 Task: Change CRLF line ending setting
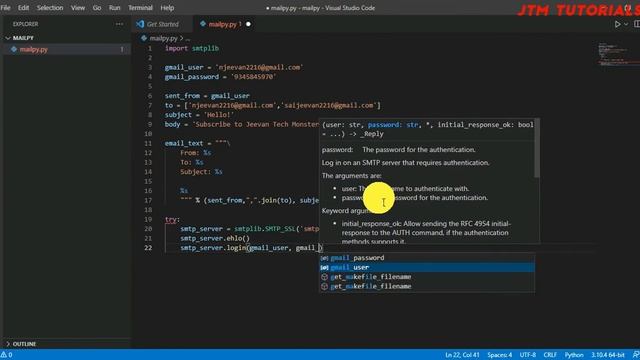point(550,355)
